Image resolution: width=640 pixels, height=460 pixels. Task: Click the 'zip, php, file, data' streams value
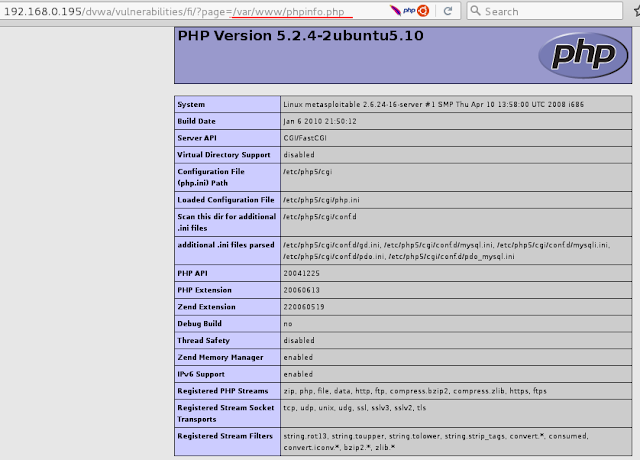415,391
